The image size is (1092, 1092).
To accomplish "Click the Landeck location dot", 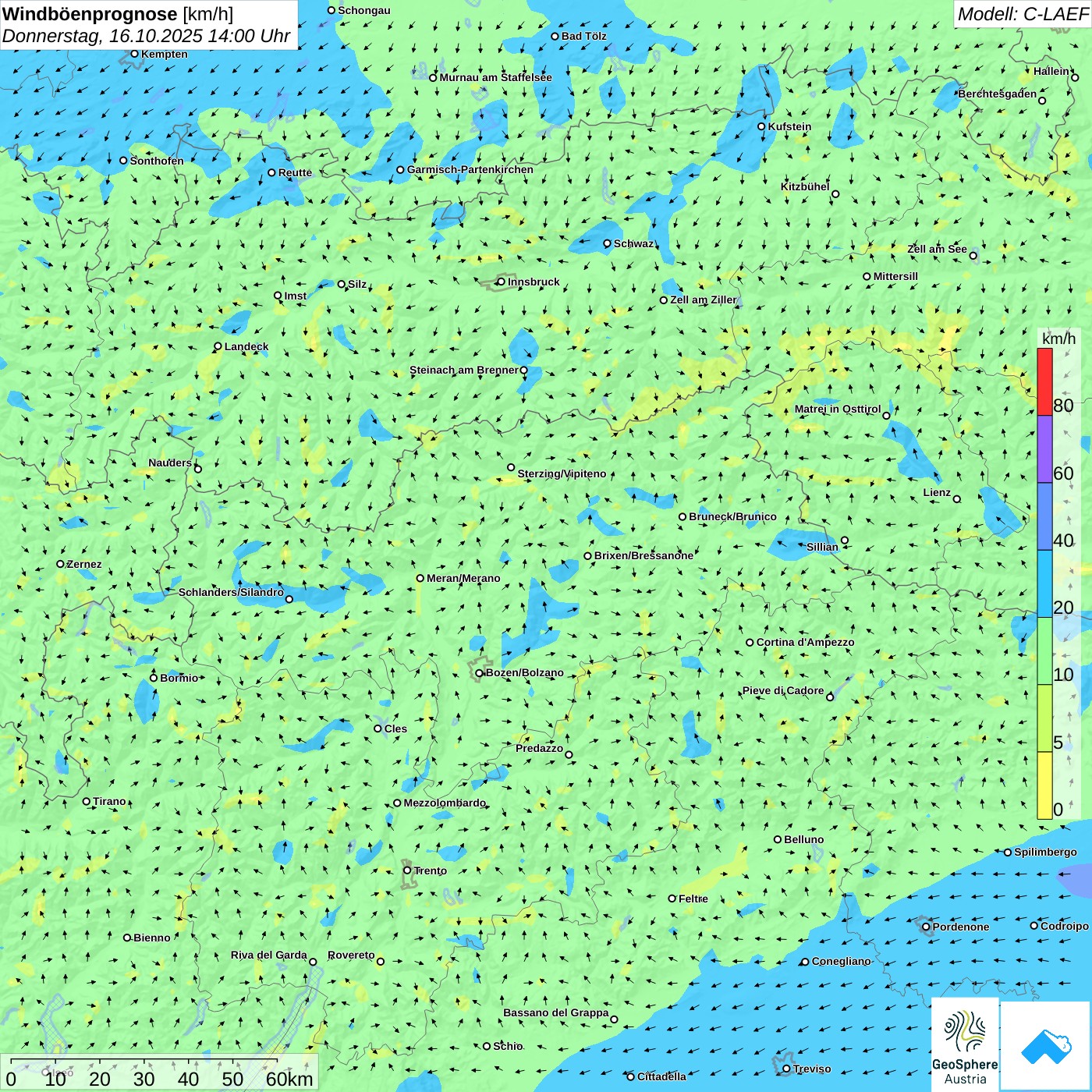I will pos(218,346).
